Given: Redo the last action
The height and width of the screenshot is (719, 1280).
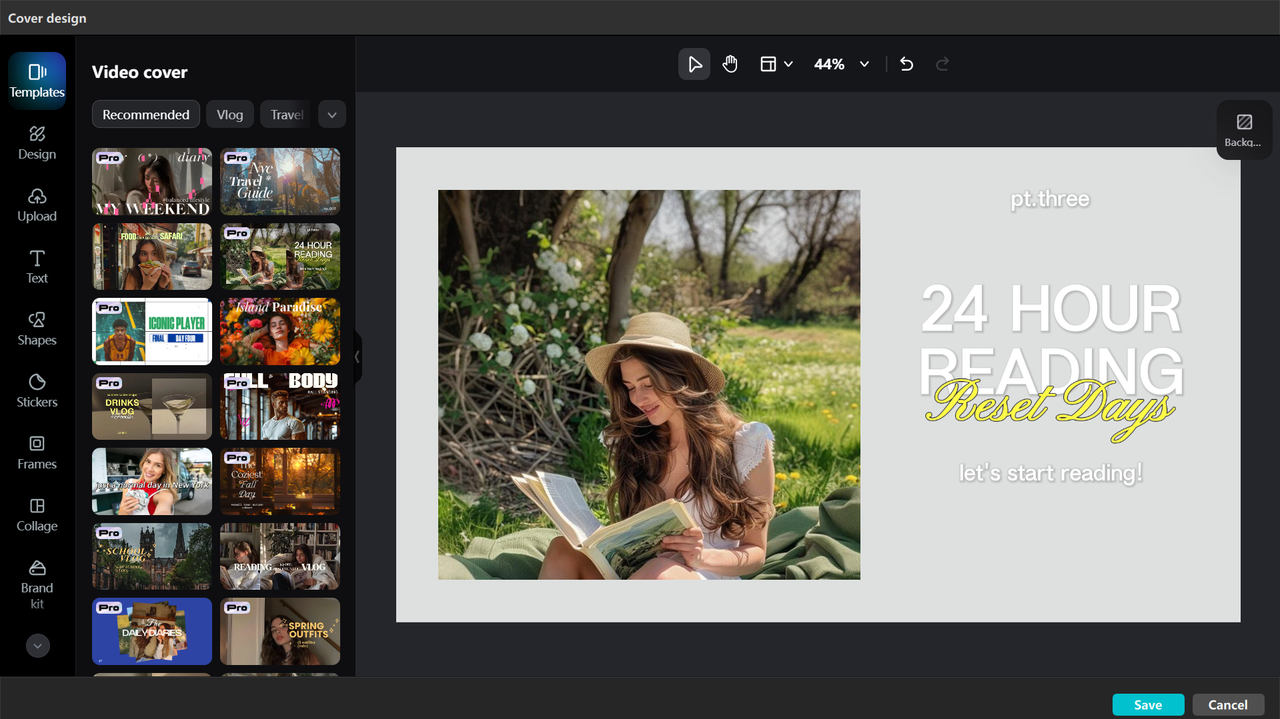Looking at the screenshot, I should [942, 64].
